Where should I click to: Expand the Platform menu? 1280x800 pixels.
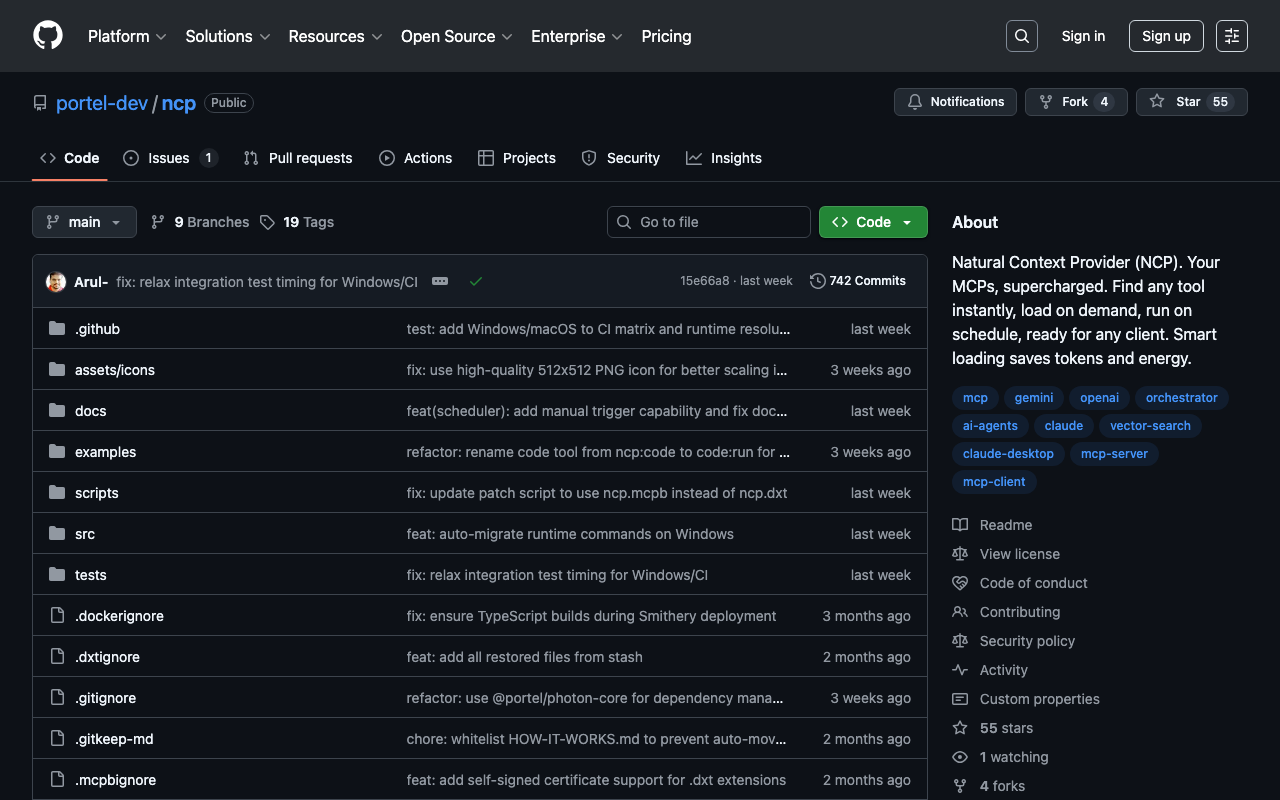[x=127, y=36]
